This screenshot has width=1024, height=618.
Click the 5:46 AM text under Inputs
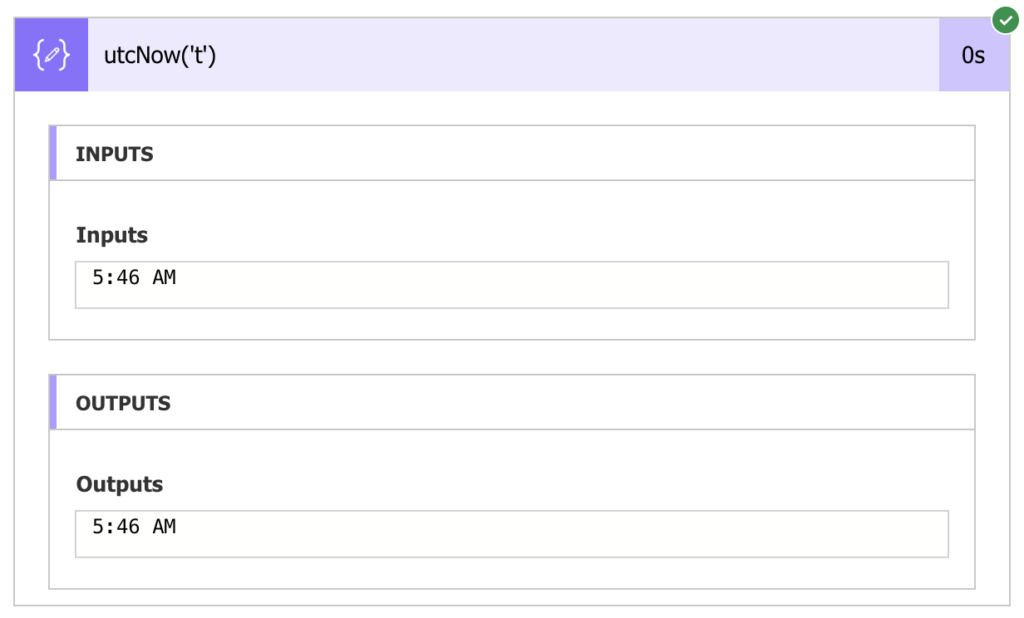click(134, 278)
